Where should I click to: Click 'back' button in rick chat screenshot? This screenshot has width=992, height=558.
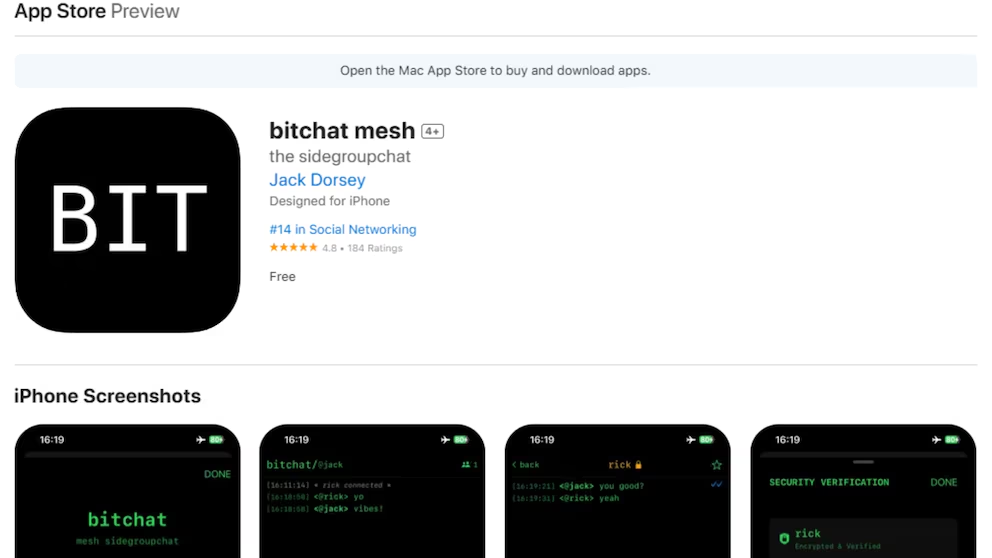[526, 464]
